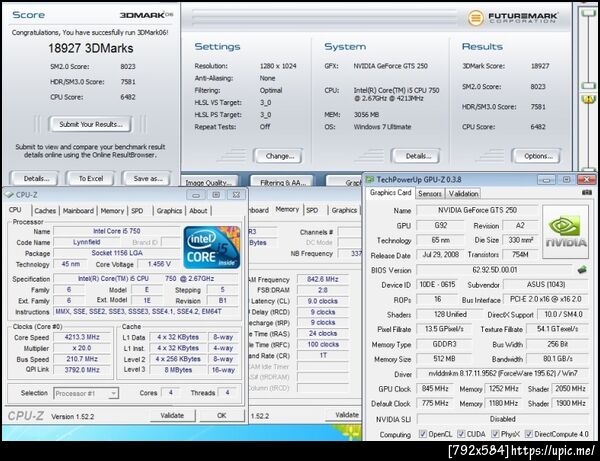Viewport: 600px width, 461px height.
Task: Click the CPU-Z Core Speed 4213.3 MHz field
Action: (82, 337)
